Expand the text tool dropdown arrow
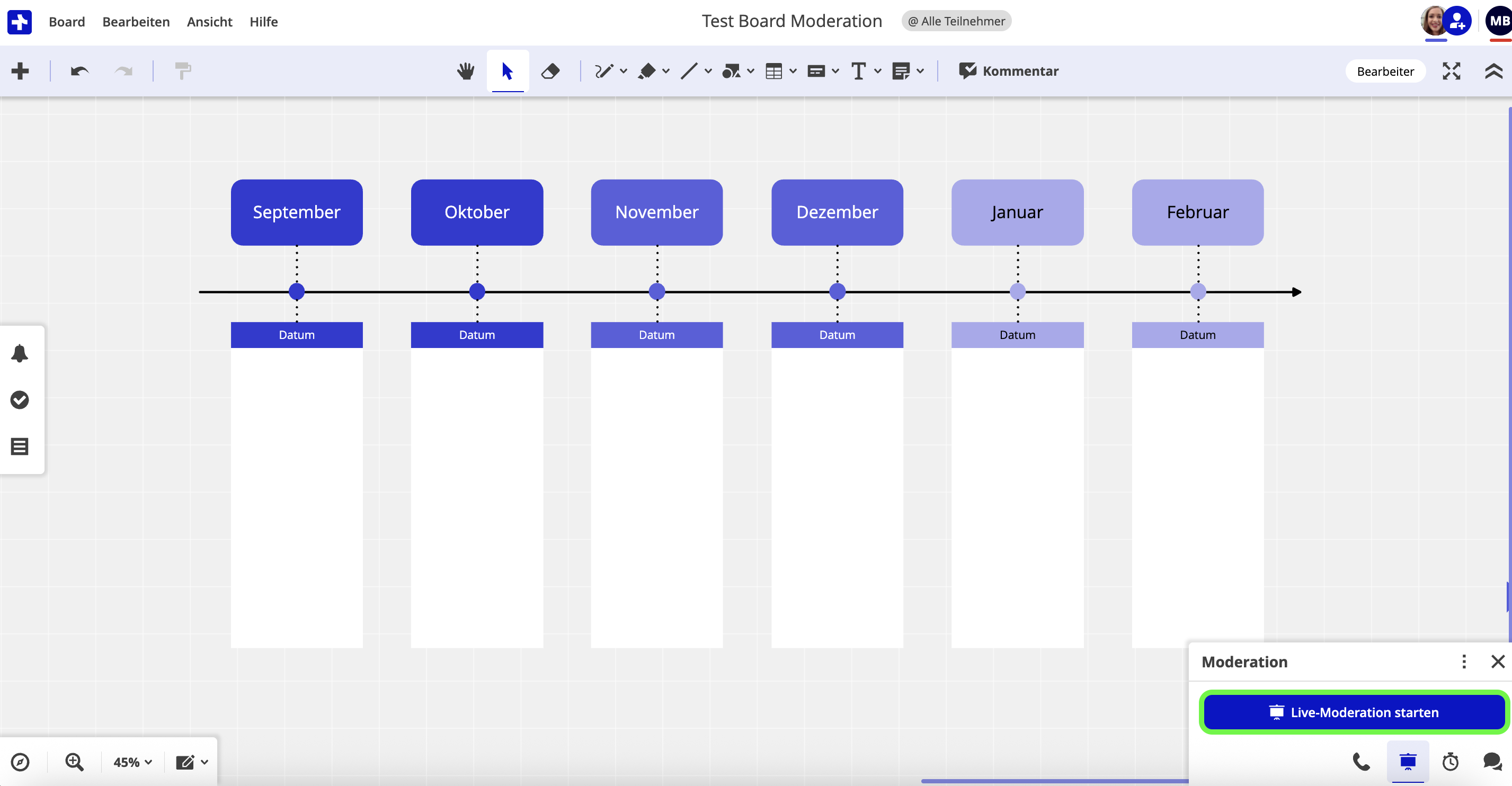1512x786 pixels. tap(877, 71)
